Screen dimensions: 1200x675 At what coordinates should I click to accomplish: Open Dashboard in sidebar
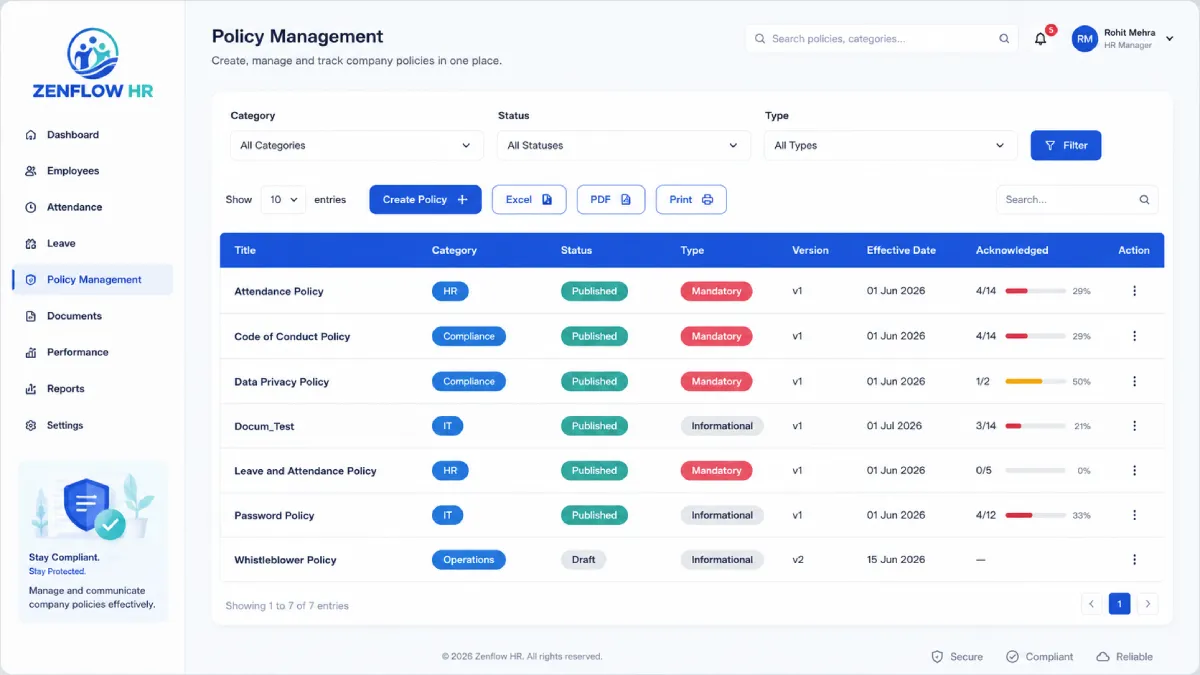click(x=92, y=135)
